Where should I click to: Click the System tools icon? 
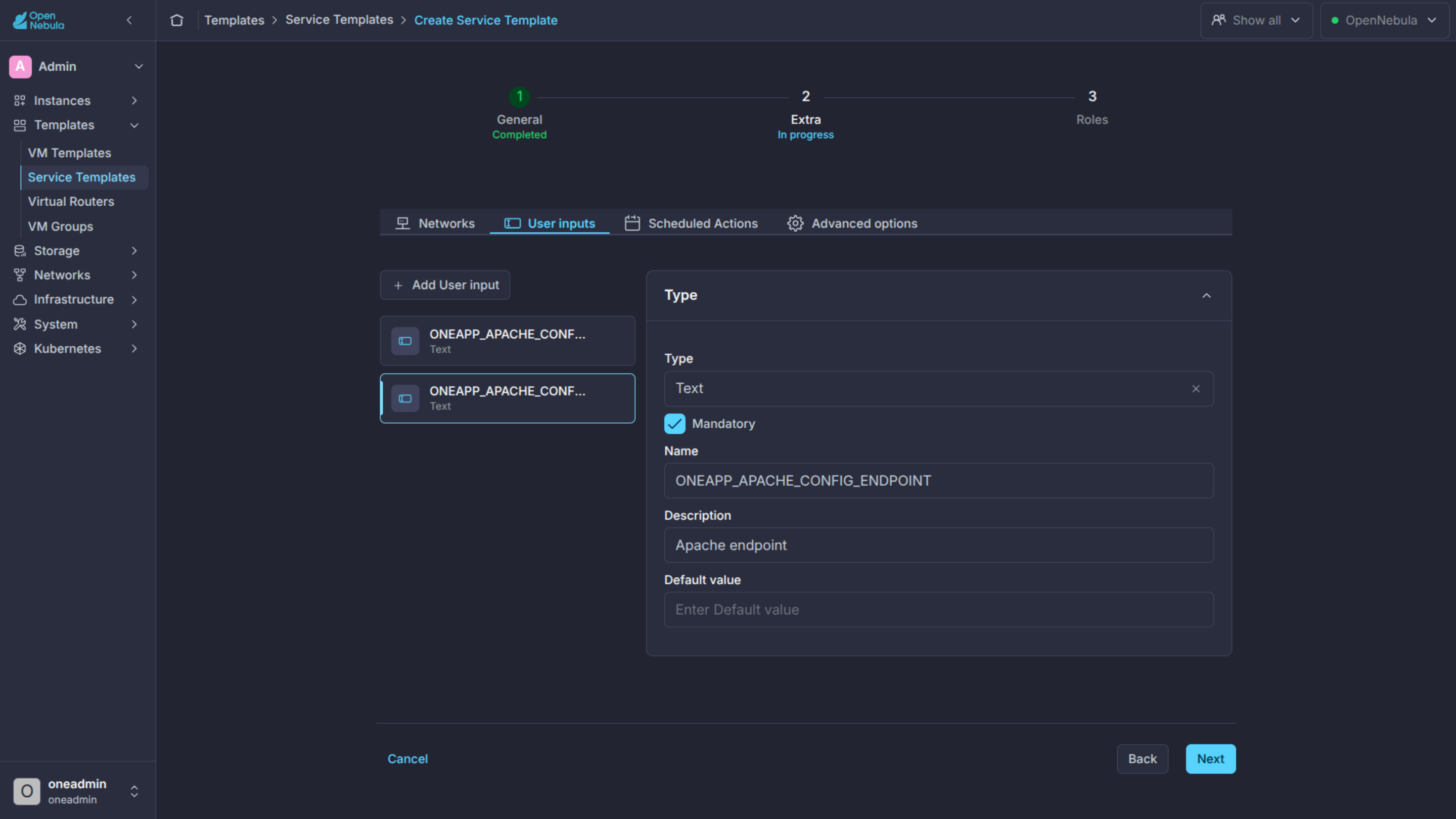[20, 325]
